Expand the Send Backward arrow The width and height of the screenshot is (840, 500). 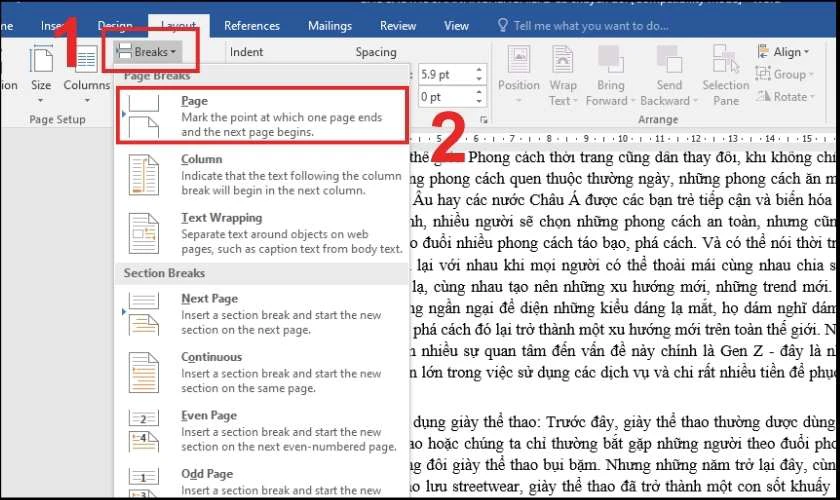point(695,101)
